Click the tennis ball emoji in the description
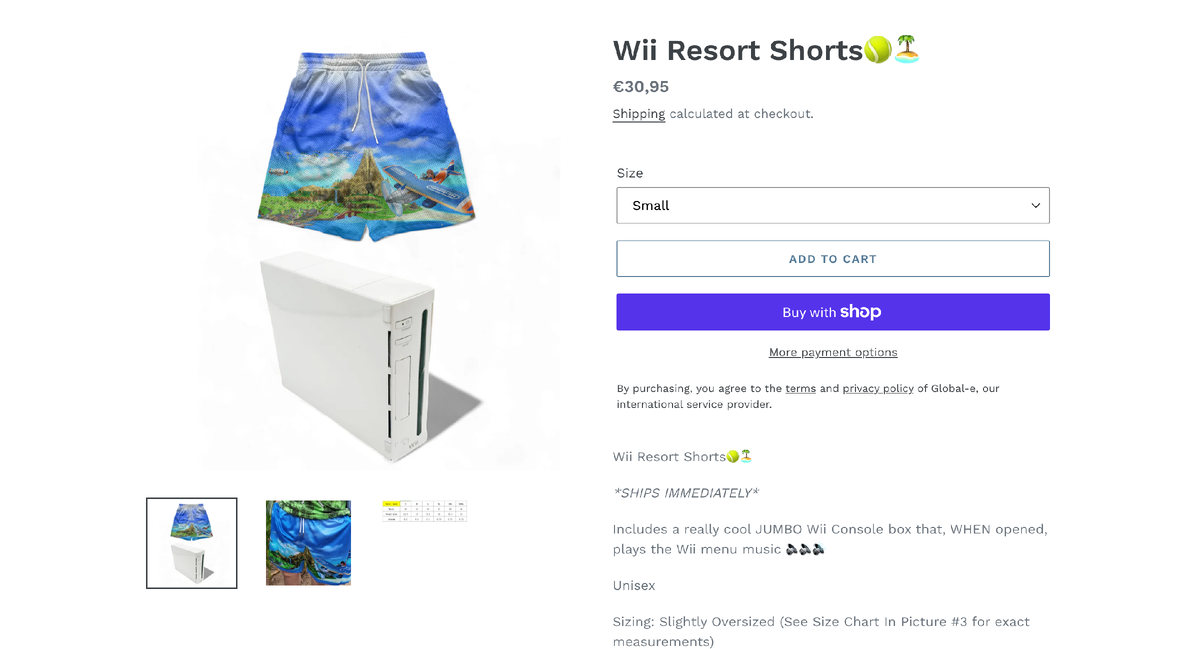1200x649 pixels. pos(733,456)
